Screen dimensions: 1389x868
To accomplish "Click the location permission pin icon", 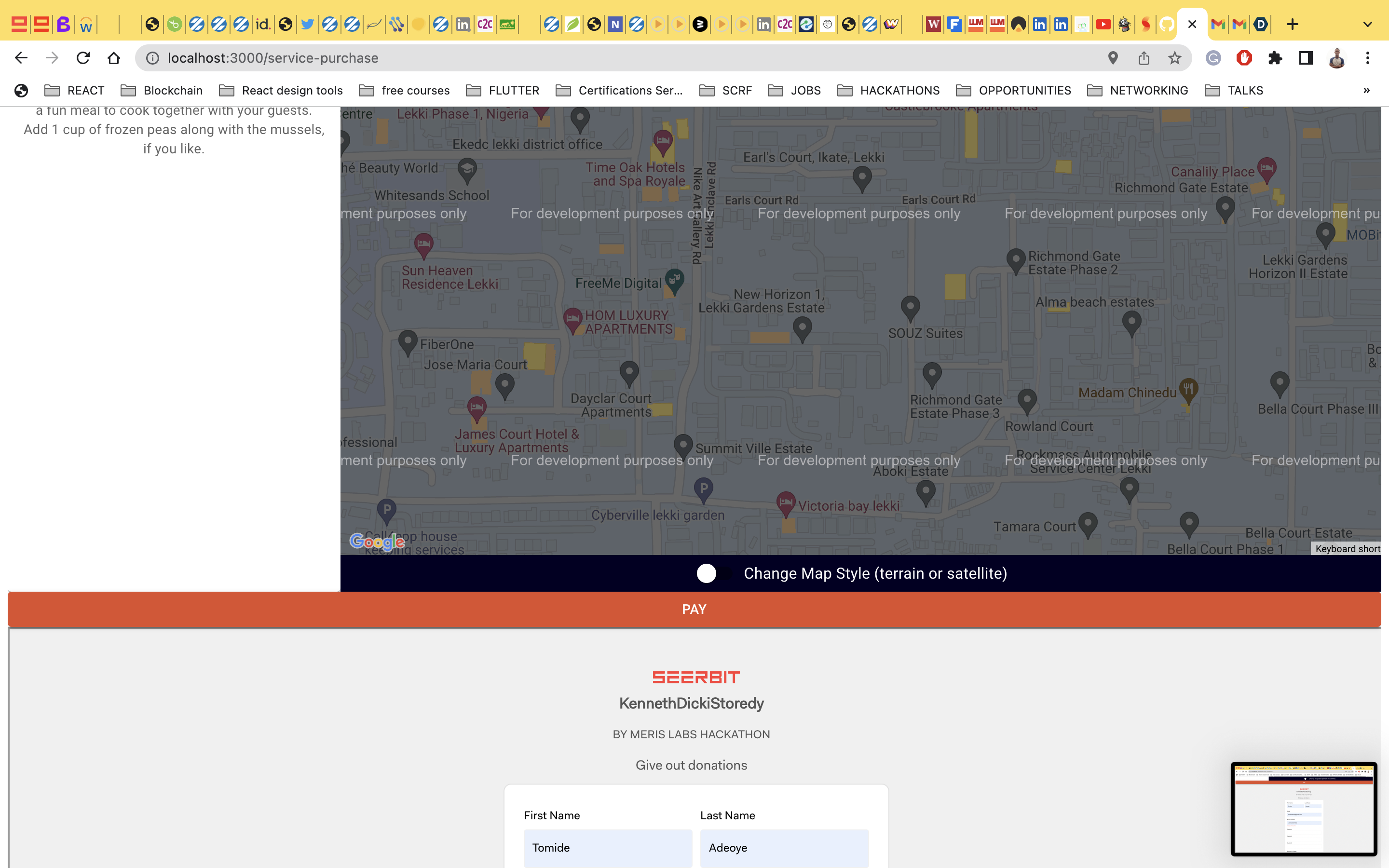I will tap(1113, 58).
